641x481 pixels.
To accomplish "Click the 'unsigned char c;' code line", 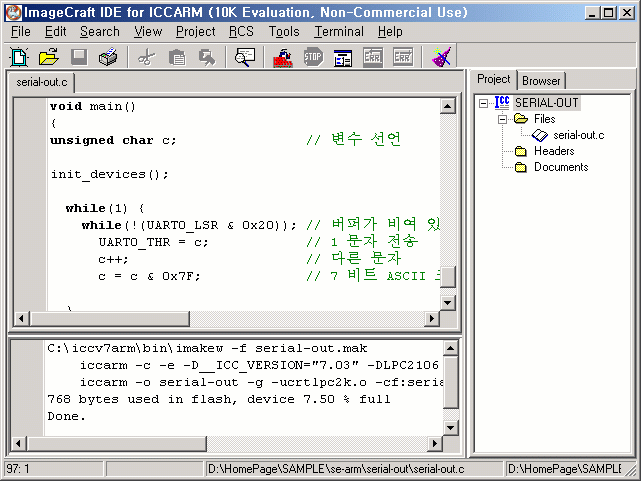I will click(113, 140).
